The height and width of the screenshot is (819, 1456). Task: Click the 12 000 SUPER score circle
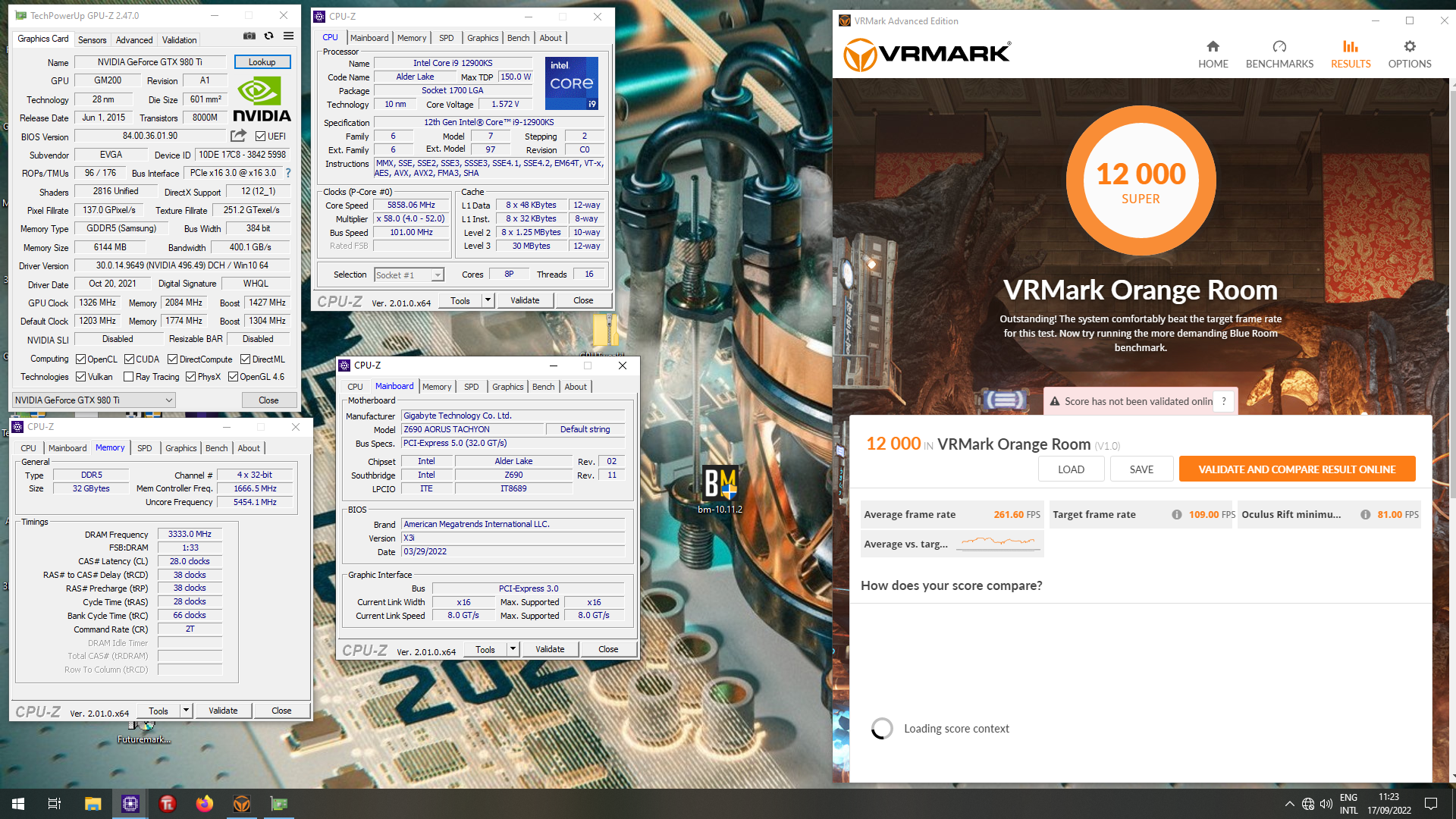click(1141, 180)
